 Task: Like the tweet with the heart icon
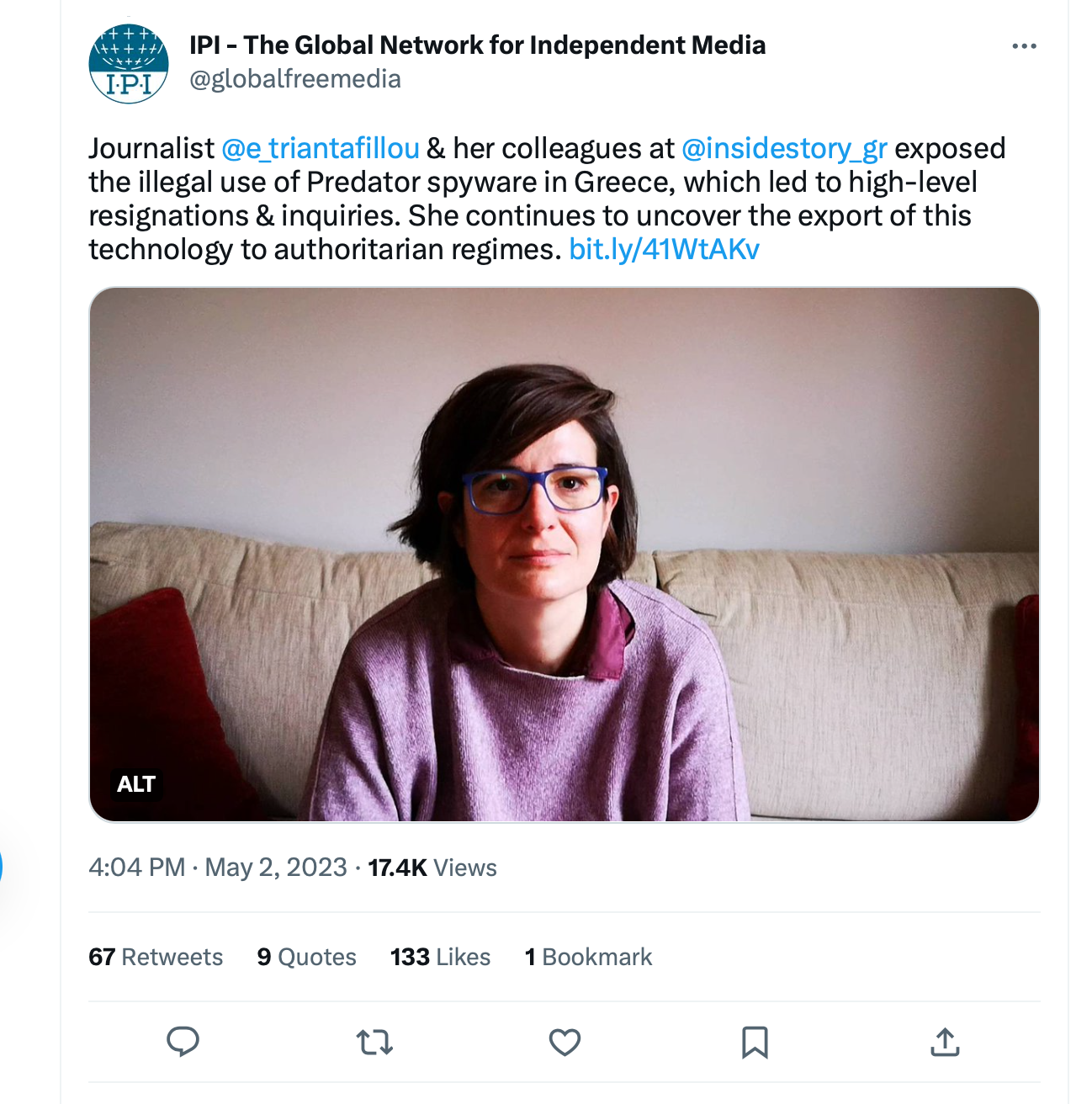[565, 1043]
